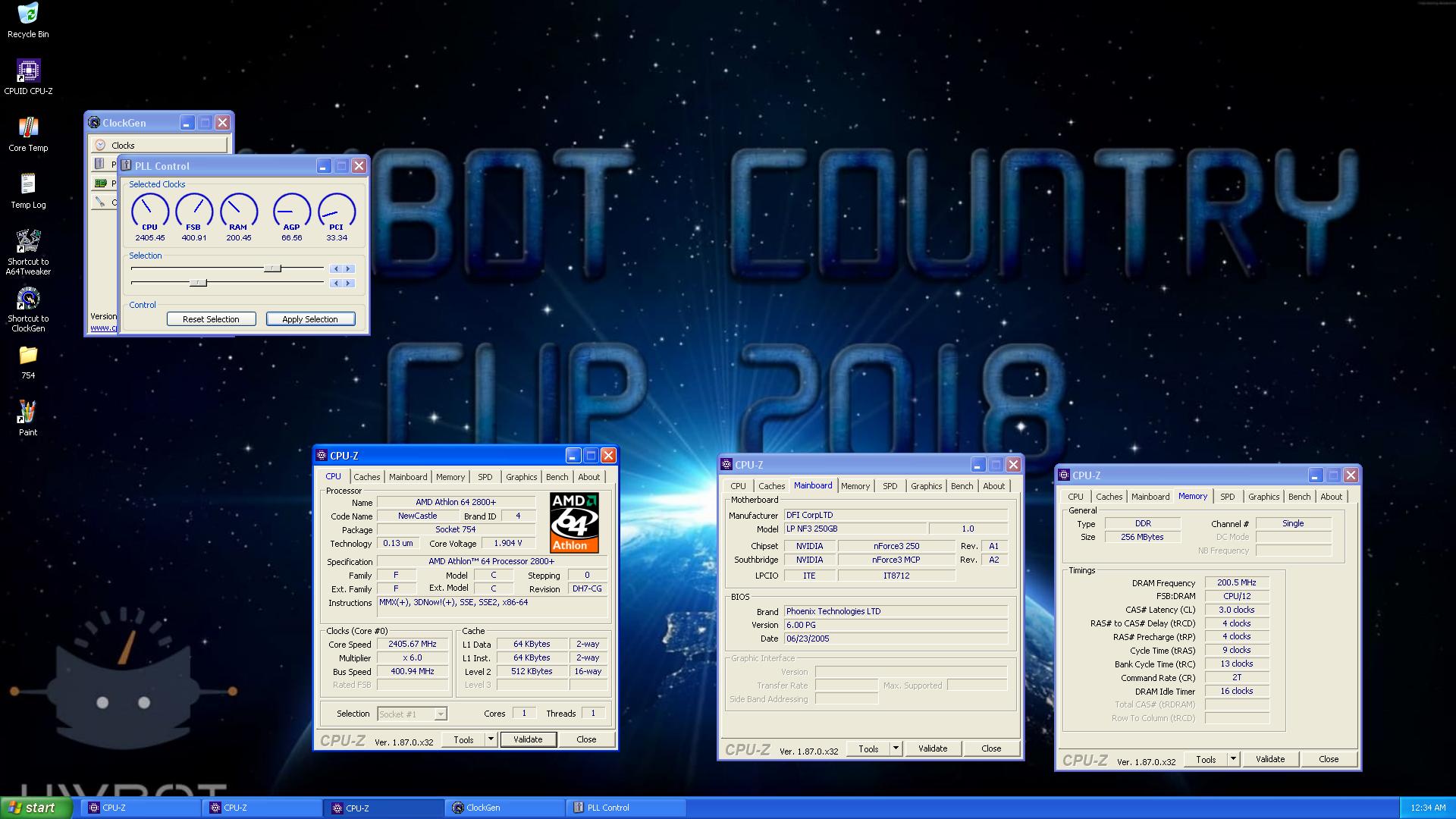This screenshot has width=1456, height=819.
Task: Click Validate in the CPU window
Action: pos(528,739)
